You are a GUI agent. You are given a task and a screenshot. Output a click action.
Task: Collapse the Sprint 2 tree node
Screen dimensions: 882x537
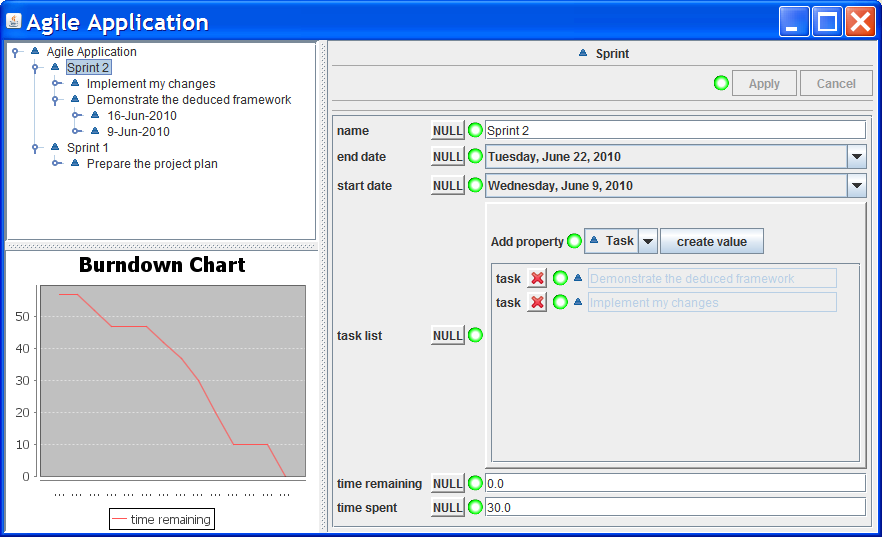coord(35,67)
